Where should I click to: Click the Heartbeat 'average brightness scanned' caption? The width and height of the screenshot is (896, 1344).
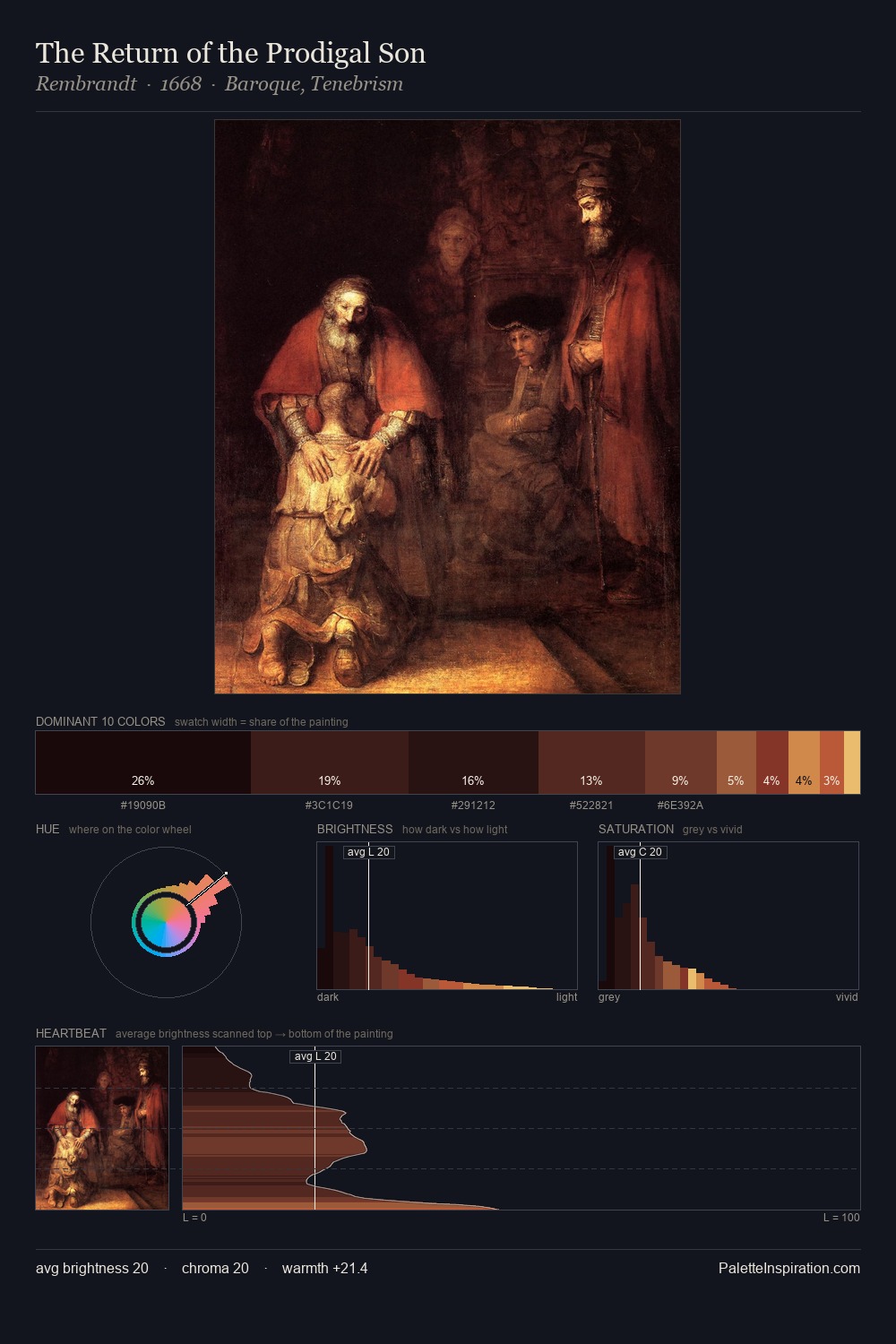254,1034
